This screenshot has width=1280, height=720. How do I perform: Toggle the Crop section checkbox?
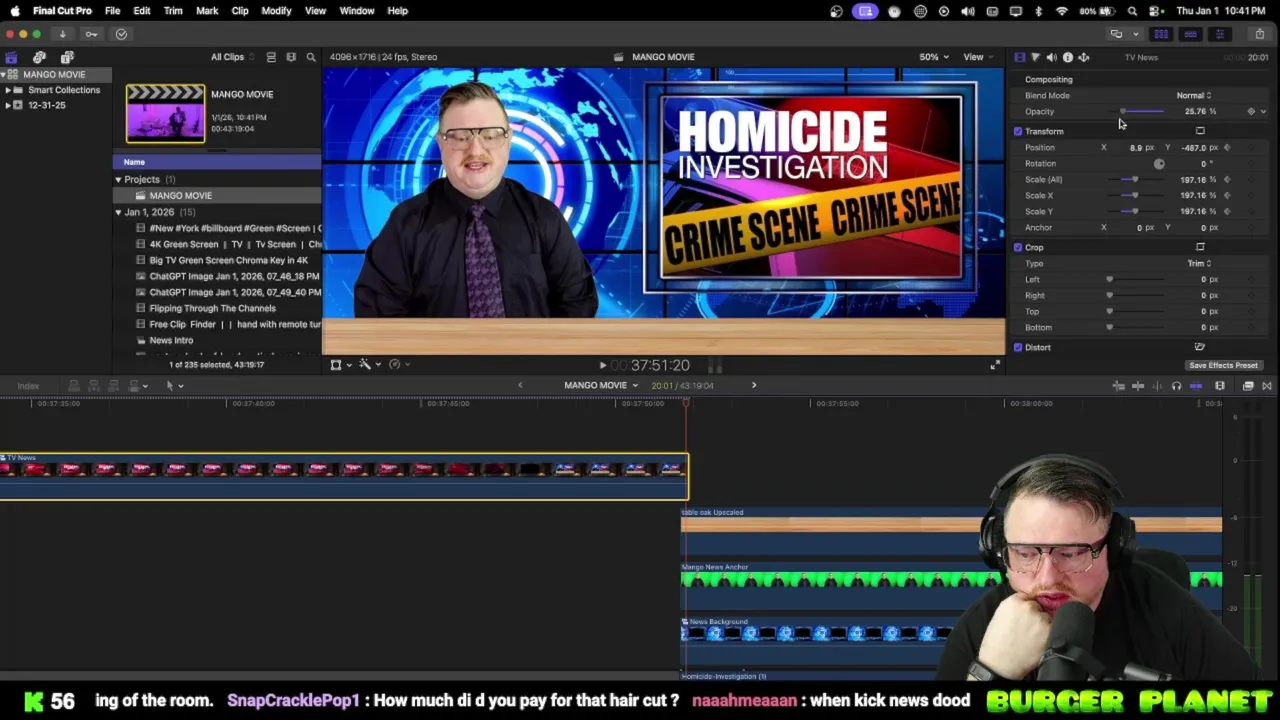pos(1018,247)
